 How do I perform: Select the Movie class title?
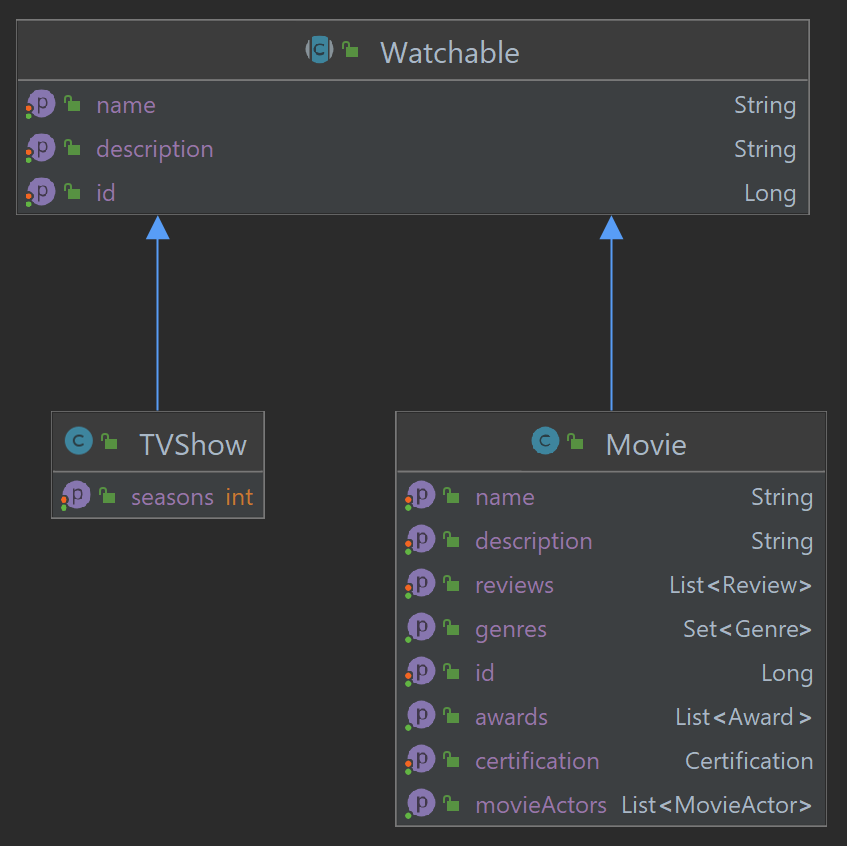(646, 444)
